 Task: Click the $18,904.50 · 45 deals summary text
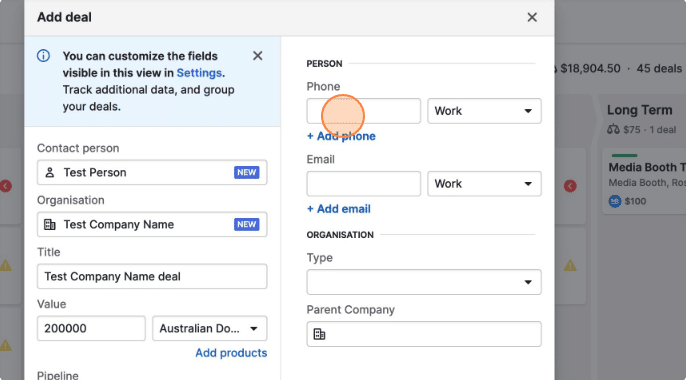621,69
